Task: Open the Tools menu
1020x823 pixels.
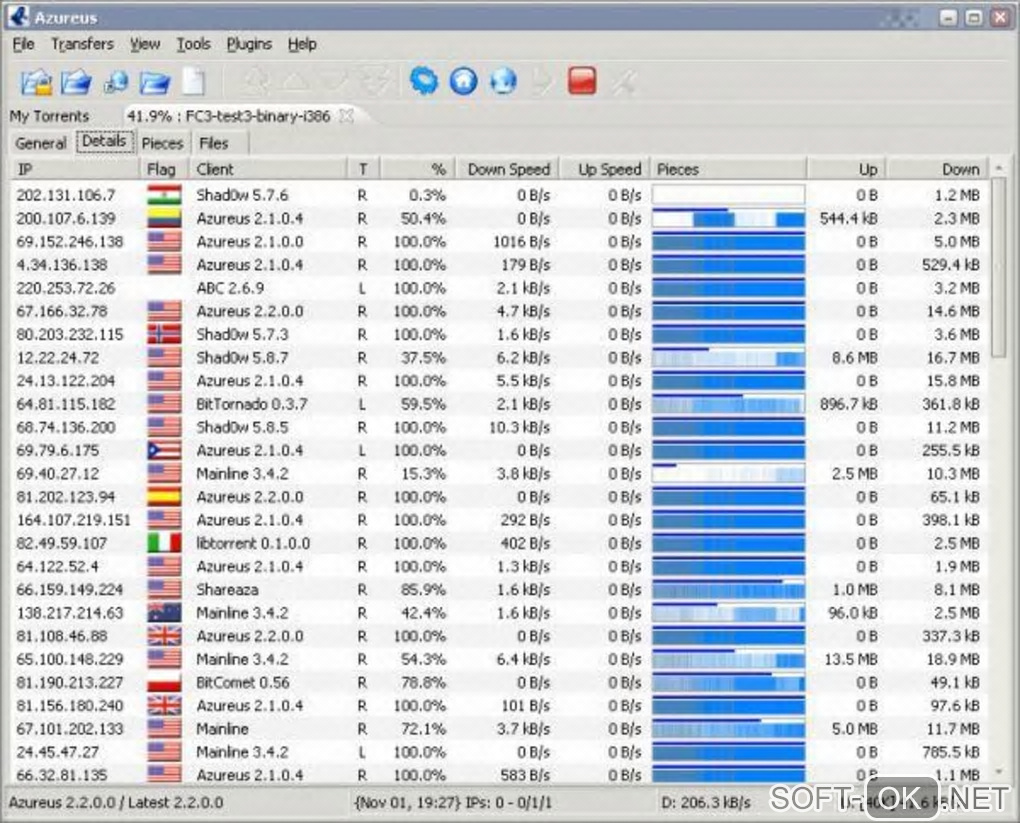Action: (193, 44)
